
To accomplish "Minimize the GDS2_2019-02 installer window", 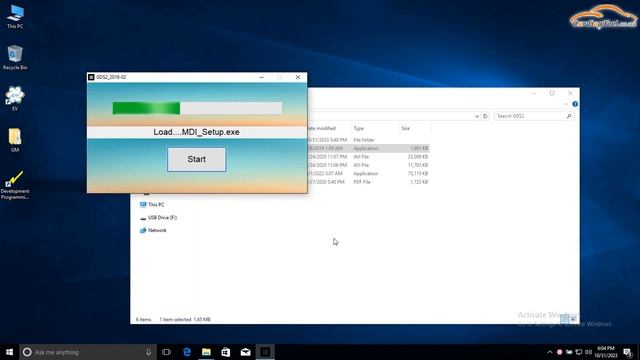I will tap(262, 77).
